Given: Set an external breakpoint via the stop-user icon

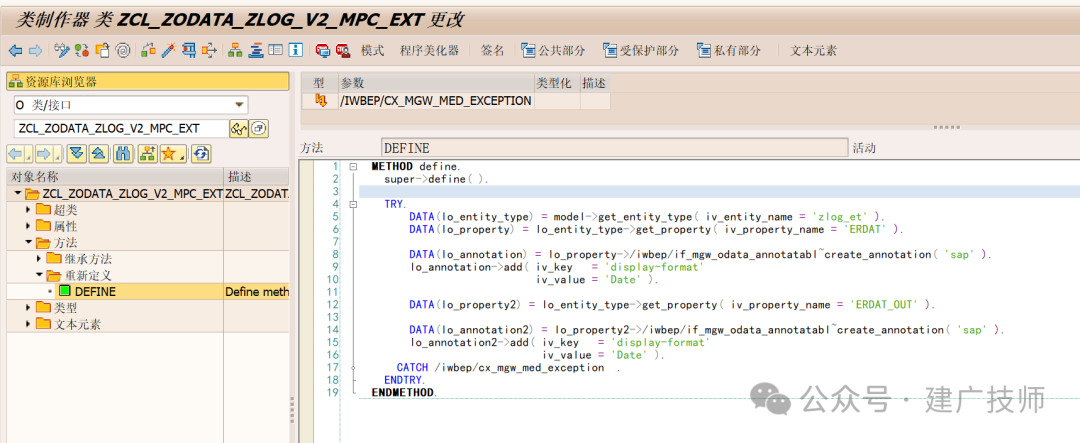Looking at the screenshot, I should [342, 50].
